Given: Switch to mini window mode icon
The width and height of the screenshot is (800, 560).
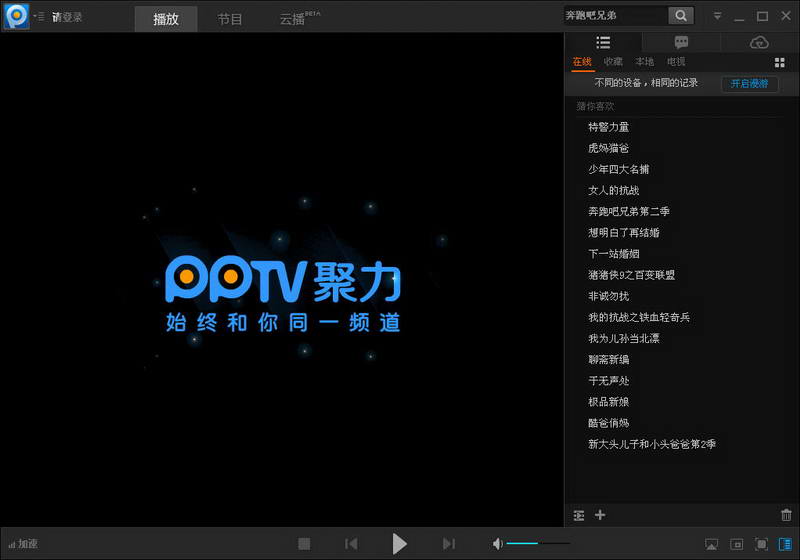Looking at the screenshot, I should click(x=737, y=545).
